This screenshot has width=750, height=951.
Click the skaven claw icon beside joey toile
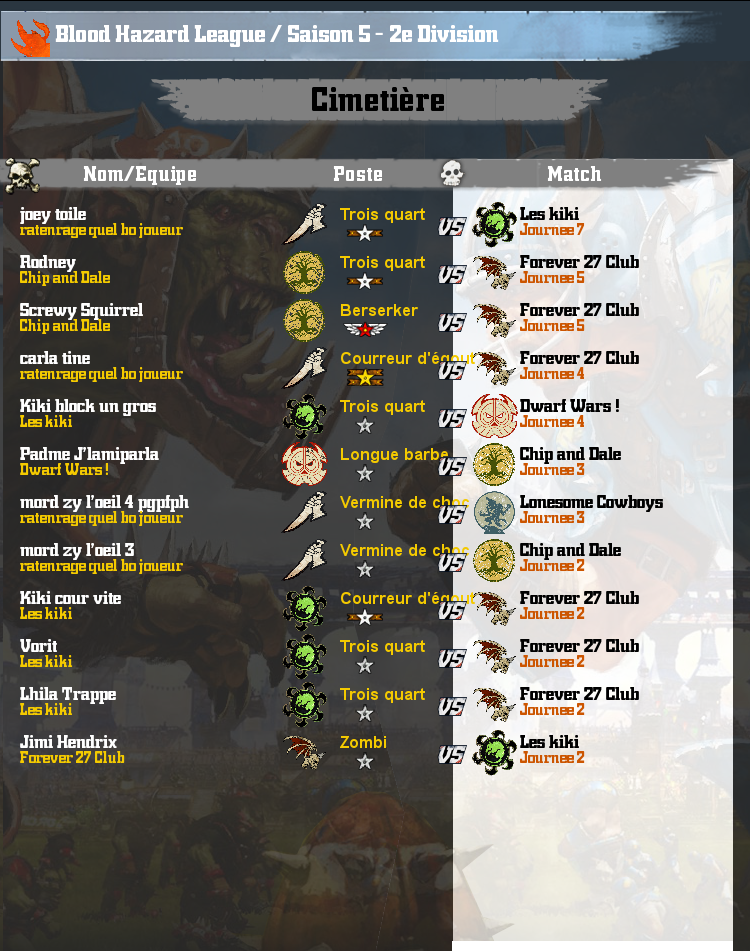(x=305, y=223)
